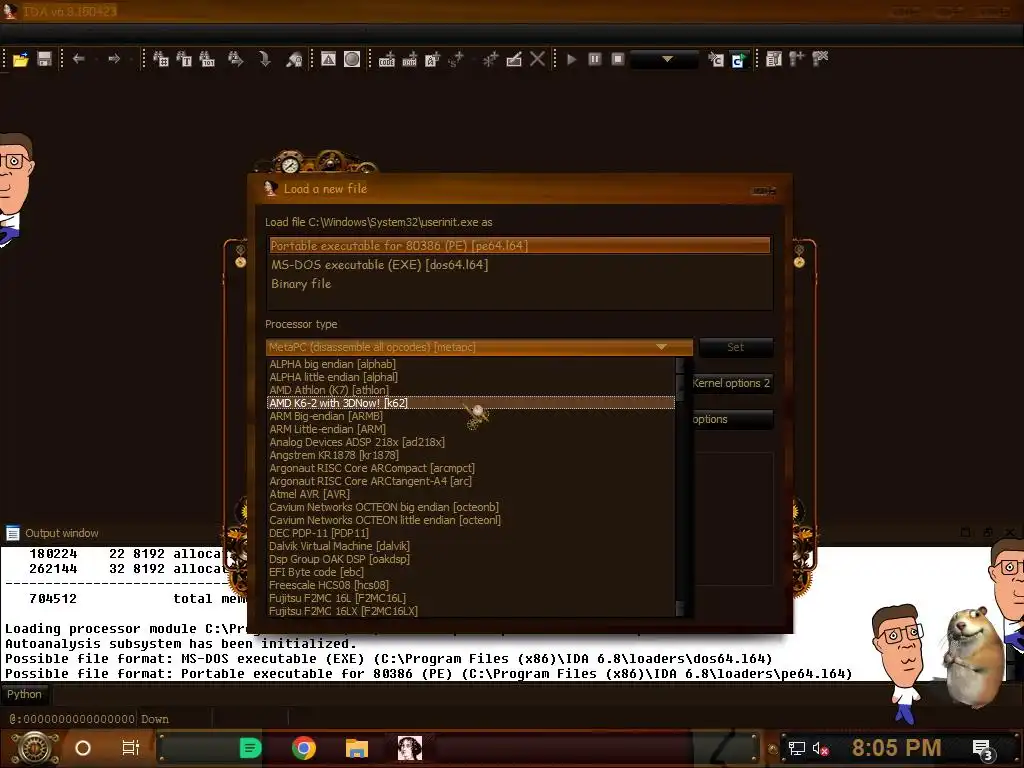Click the binoculars search icon with grid

161,59
